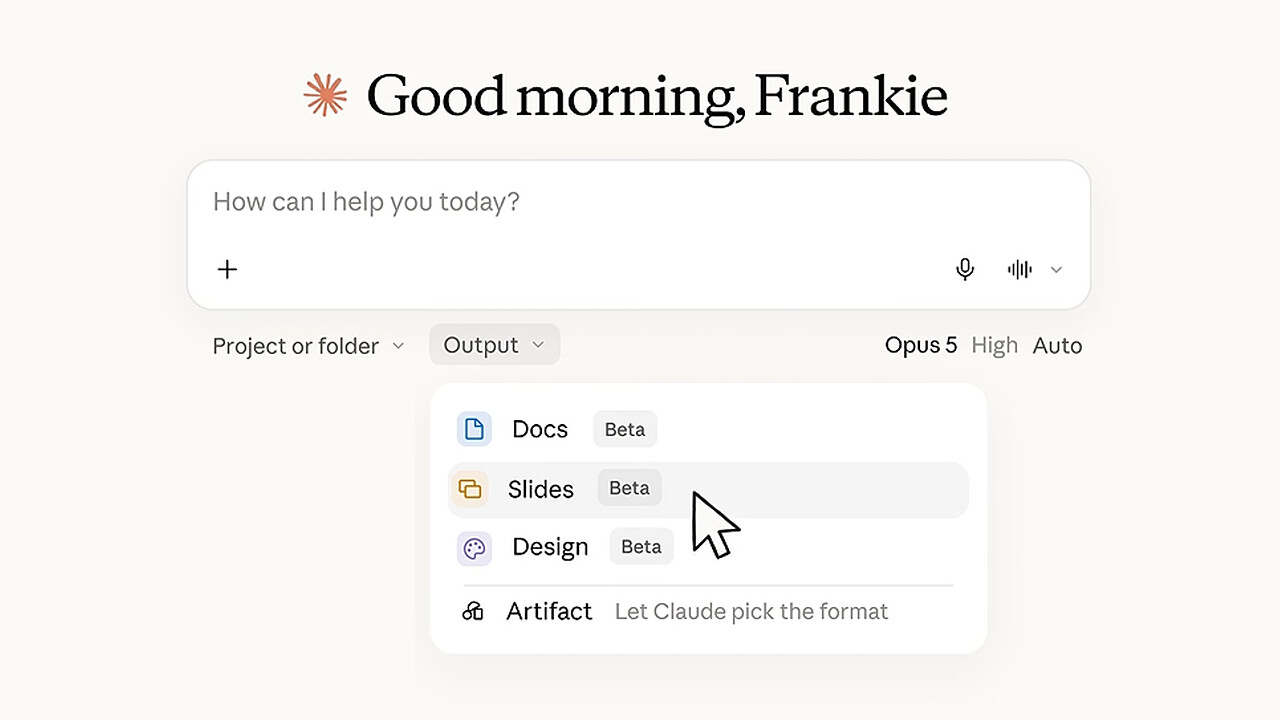This screenshot has height=720, width=1280.
Task: Select Docs from the Output menu
Action: (x=708, y=429)
